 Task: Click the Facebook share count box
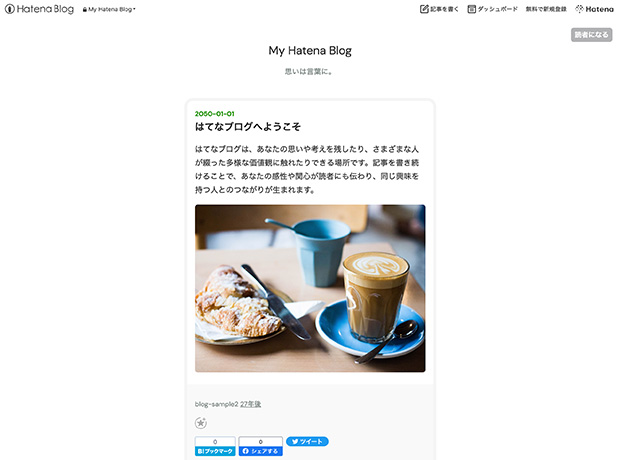pyautogui.click(x=260, y=442)
